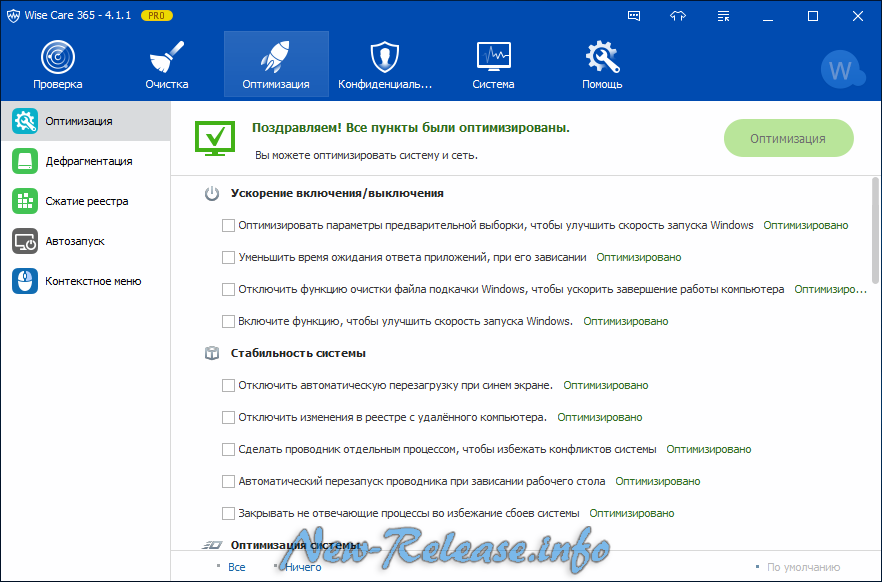
Task: Click Оптимизировано status beside Уменьшить время ожидания
Action: (638, 258)
